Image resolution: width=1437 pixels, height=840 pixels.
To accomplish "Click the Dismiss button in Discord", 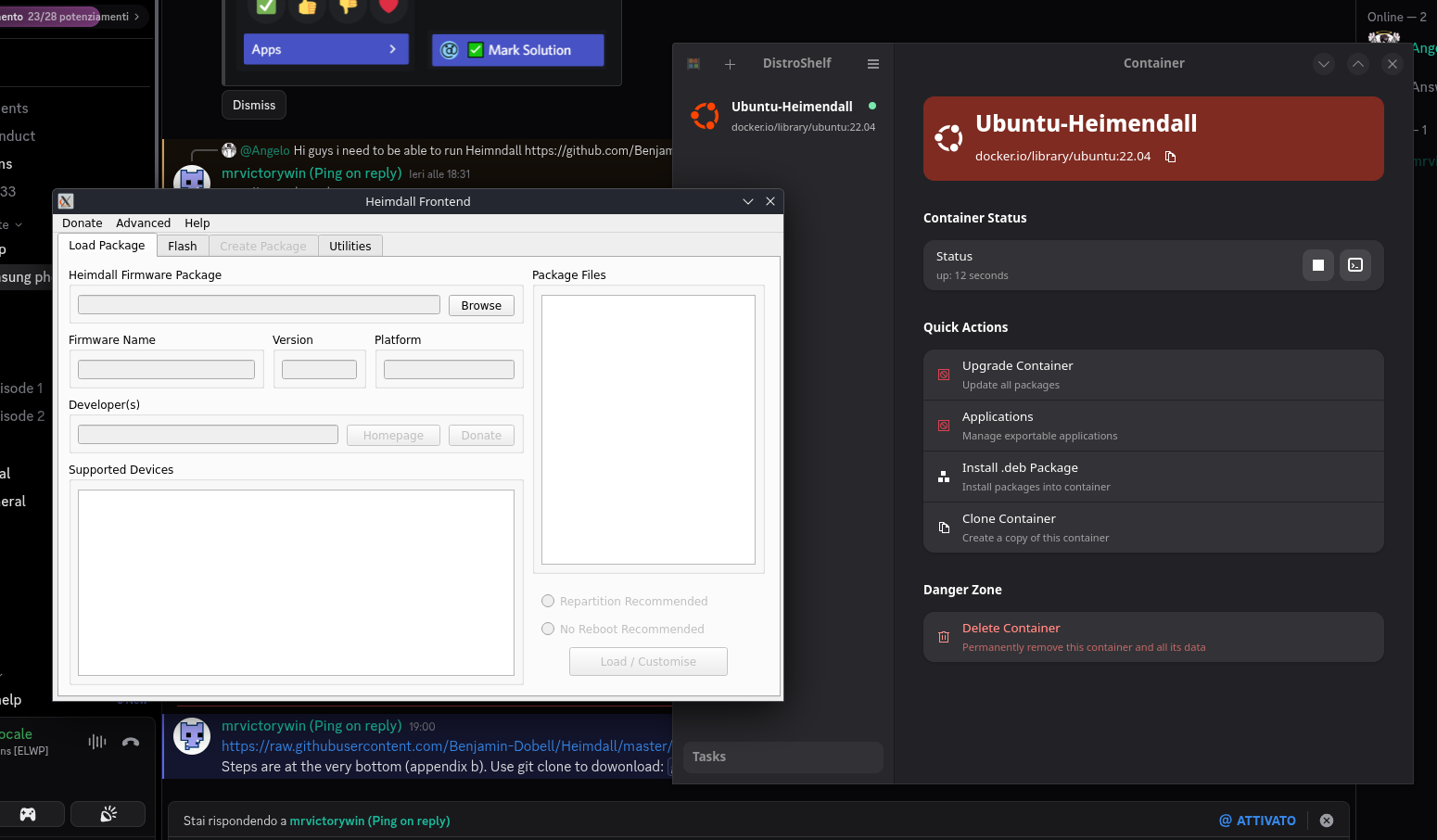I will click(x=254, y=105).
